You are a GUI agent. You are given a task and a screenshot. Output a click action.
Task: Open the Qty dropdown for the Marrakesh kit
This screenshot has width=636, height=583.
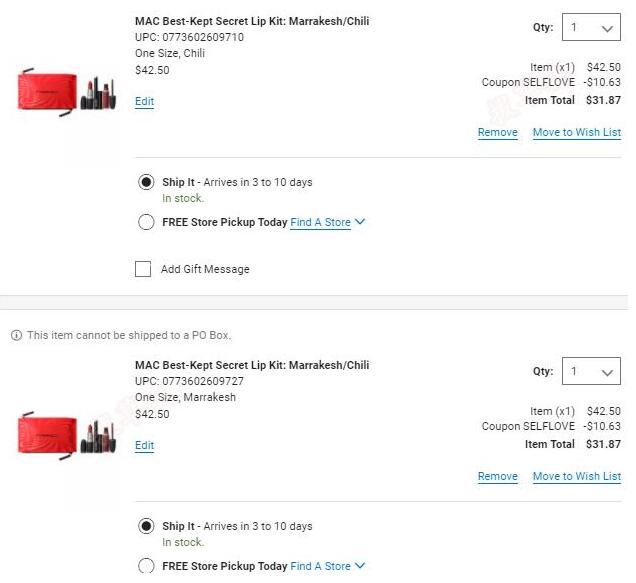(x=591, y=371)
